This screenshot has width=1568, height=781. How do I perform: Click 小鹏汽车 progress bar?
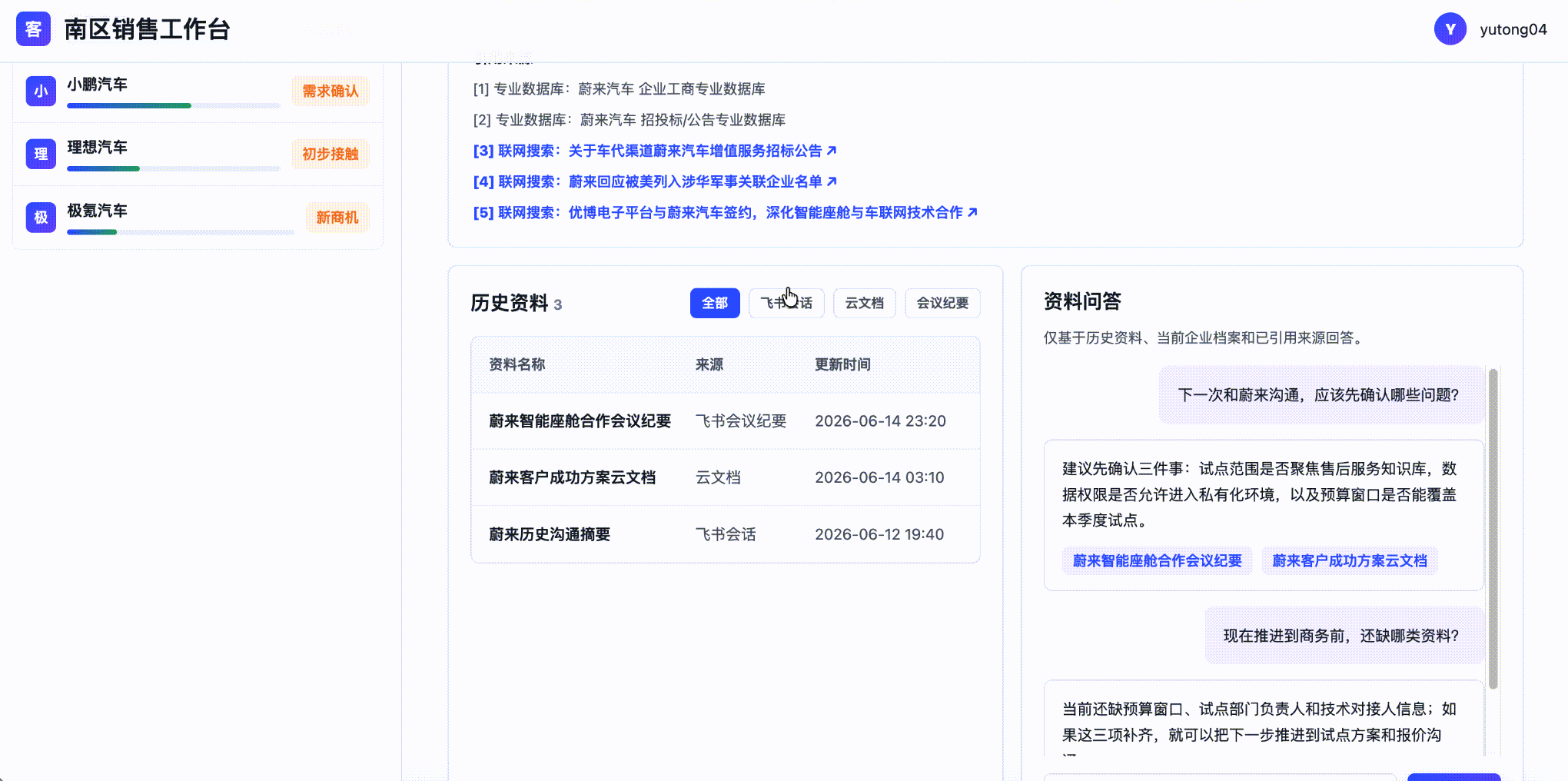click(174, 106)
